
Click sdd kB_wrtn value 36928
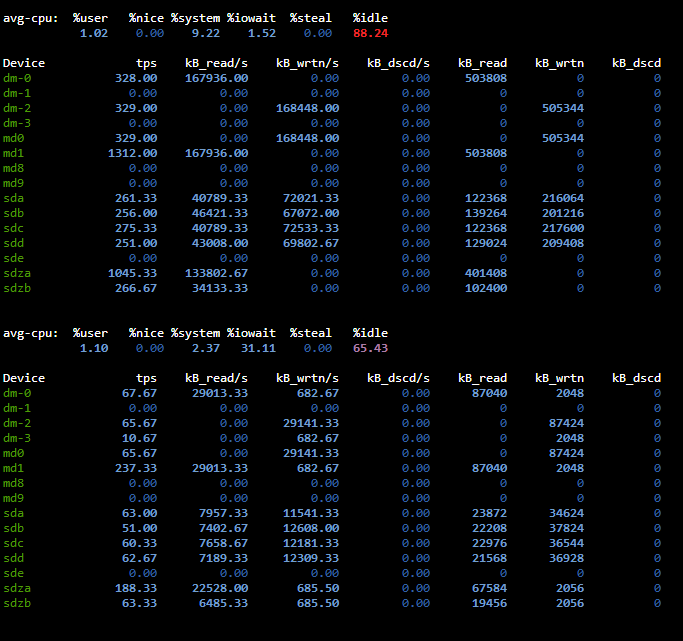tap(566, 558)
